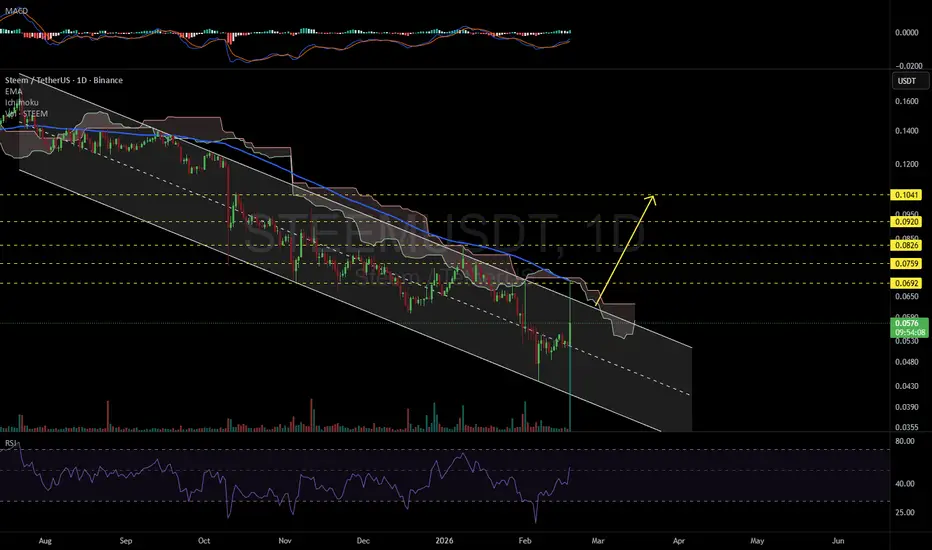Image resolution: width=932 pixels, height=550 pixels.
Task: Click the Feb date on time axis
Action: point(524,541)
